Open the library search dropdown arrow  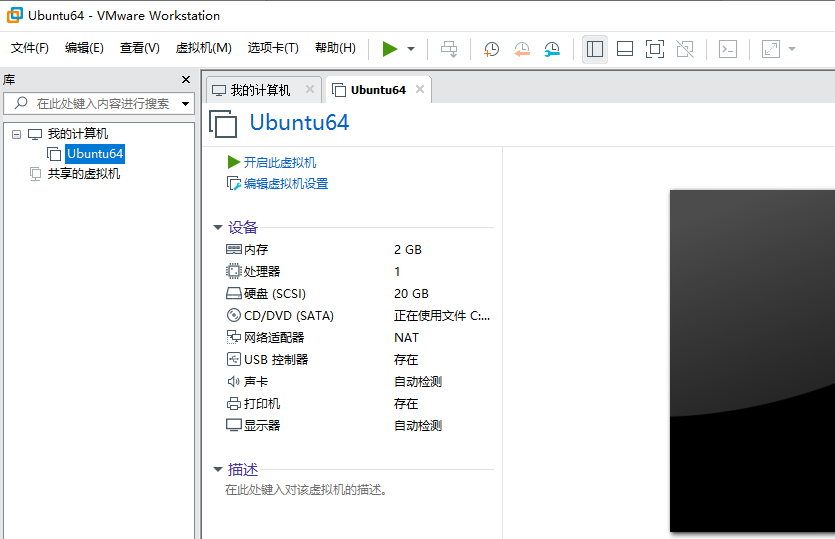coord(185,103)
